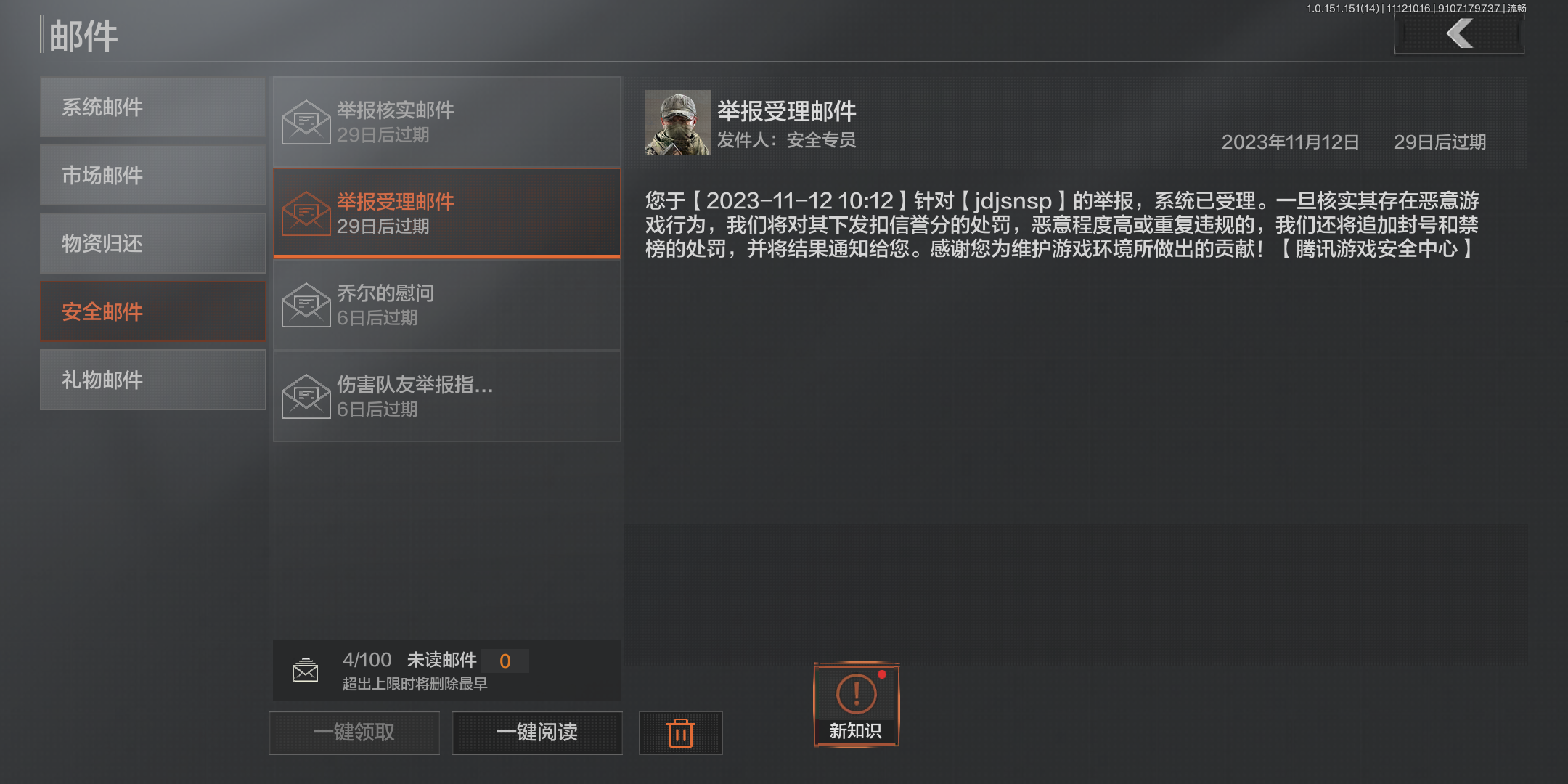
Task: Open the 举报核实邮件 message
Action: pyautogui.click(x=447, y=122)
